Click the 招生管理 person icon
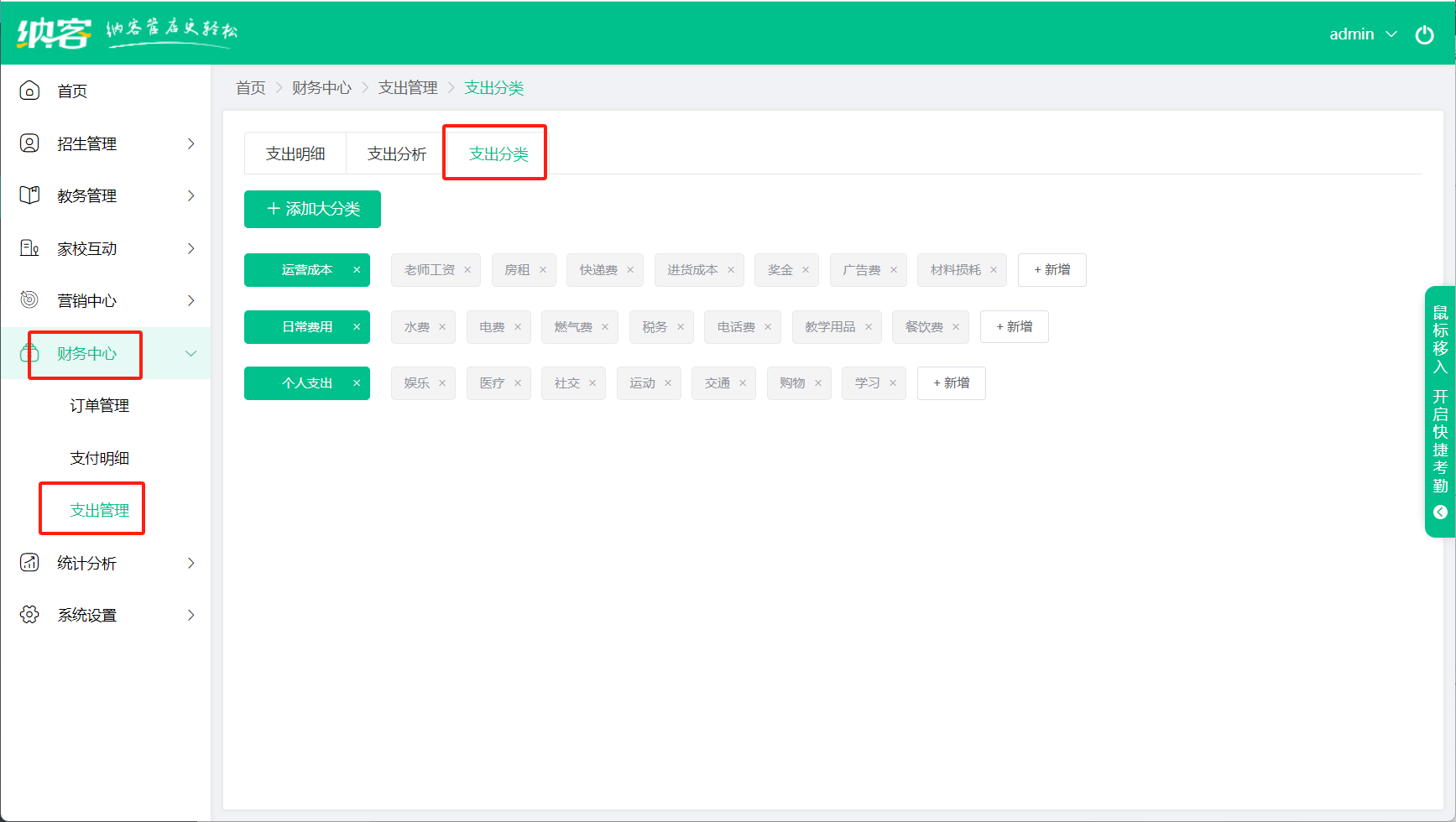 (29, 143)
